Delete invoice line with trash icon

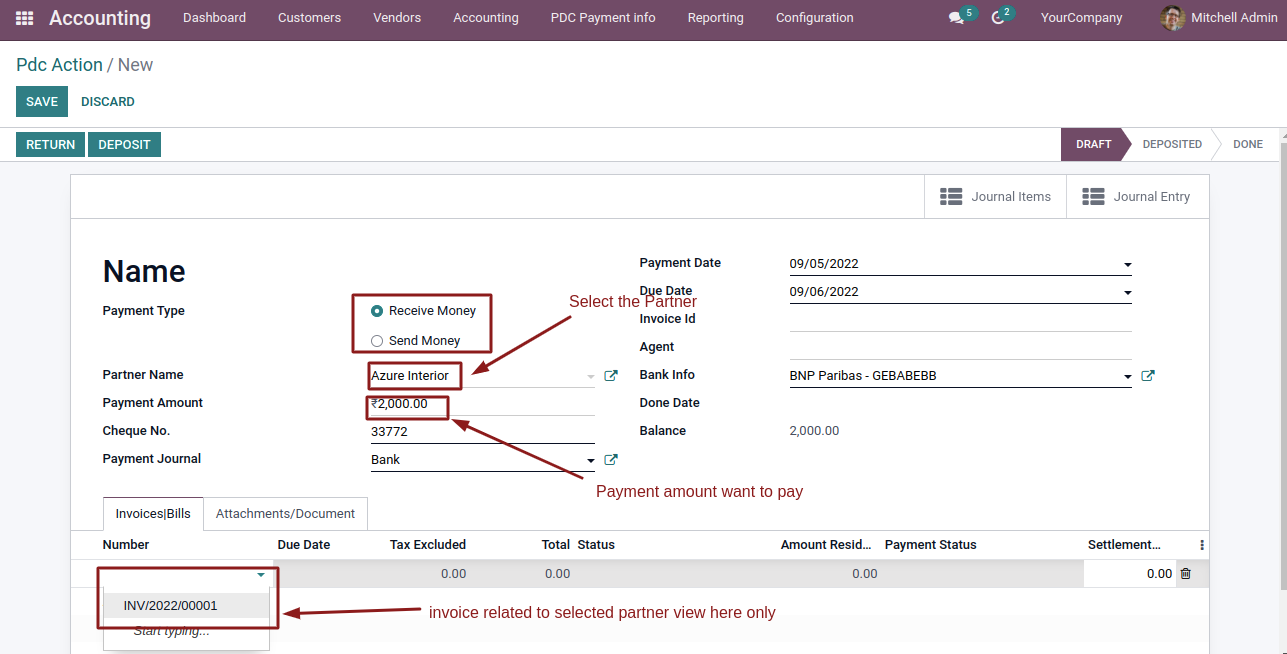[1186, 574]
